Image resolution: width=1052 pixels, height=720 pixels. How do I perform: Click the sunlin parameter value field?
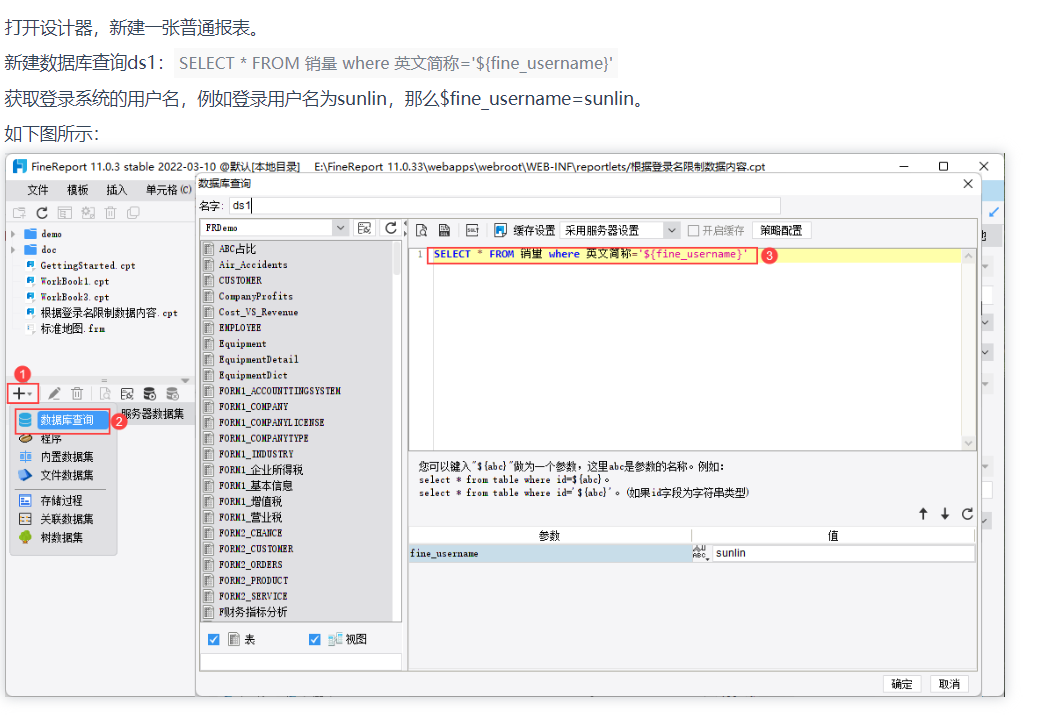pyautogui.click(x=843, y=553)
